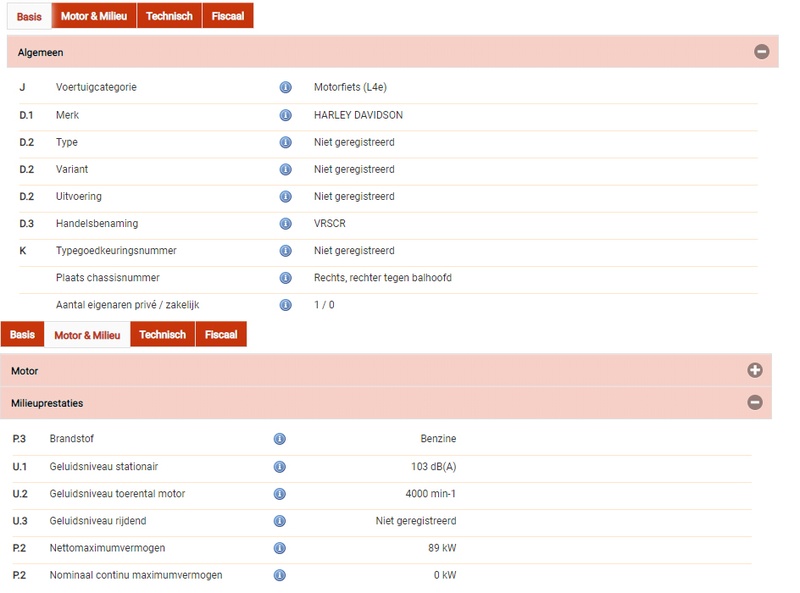
Task: Open info icon for Geluidsniveau toerental motor
Action: (279, 494)
